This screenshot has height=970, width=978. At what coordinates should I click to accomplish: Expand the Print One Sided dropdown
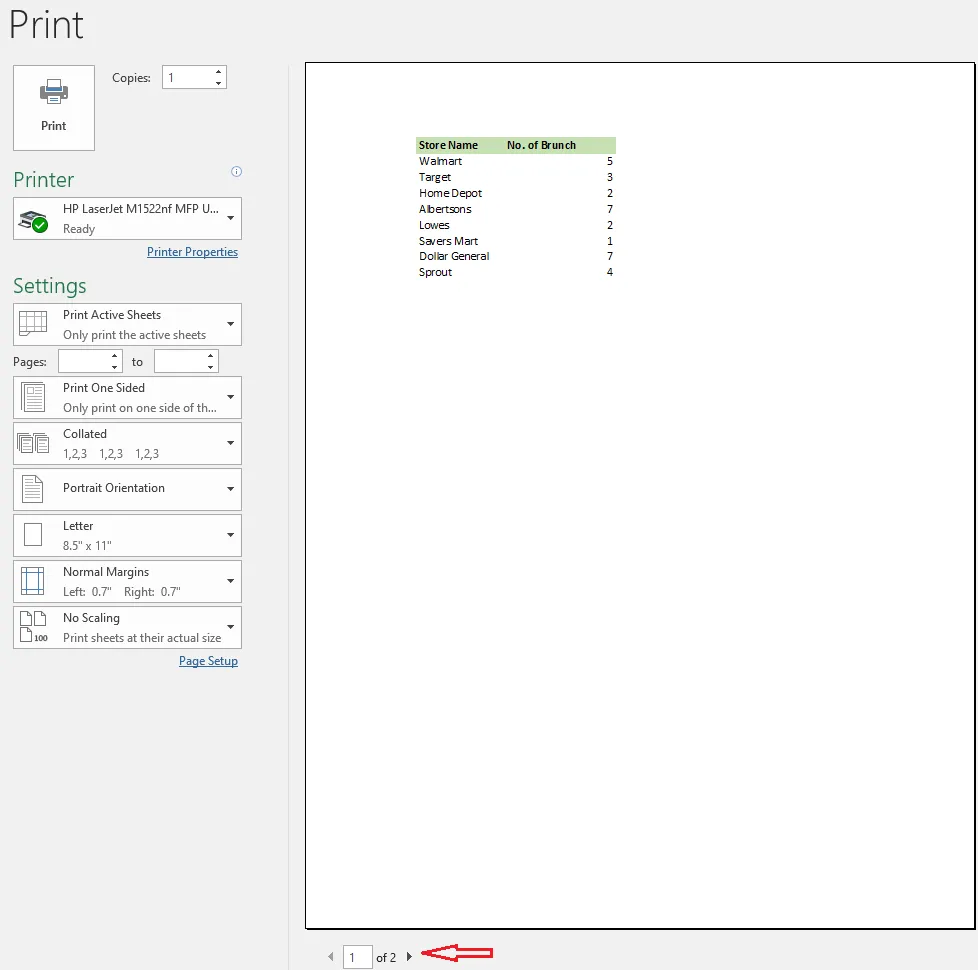(127, 397)
